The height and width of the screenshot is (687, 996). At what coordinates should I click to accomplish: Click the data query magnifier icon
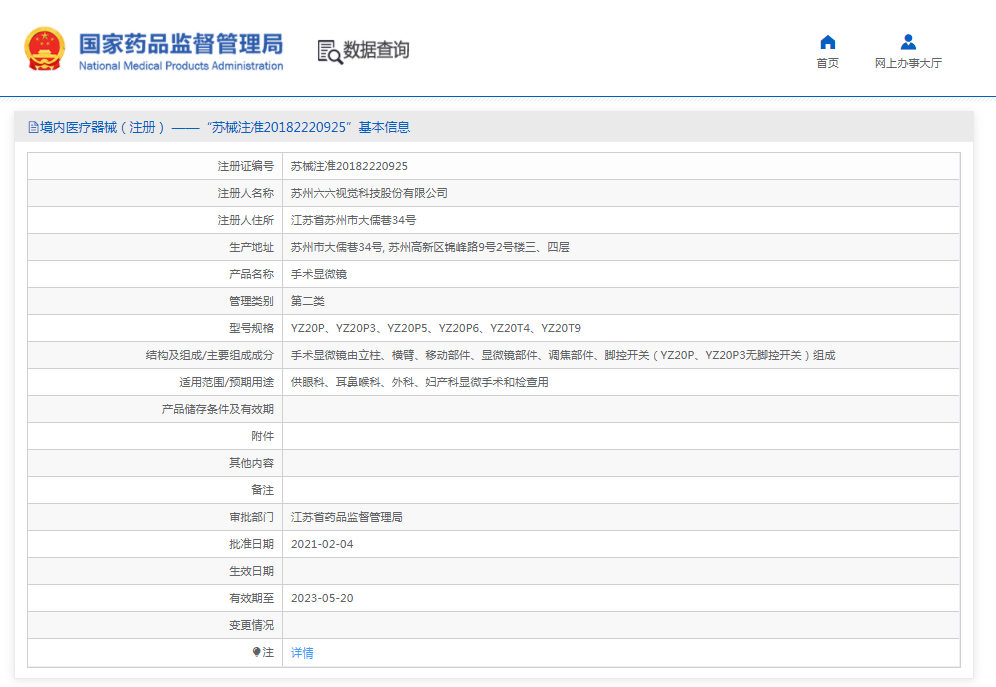coord(329,52)
